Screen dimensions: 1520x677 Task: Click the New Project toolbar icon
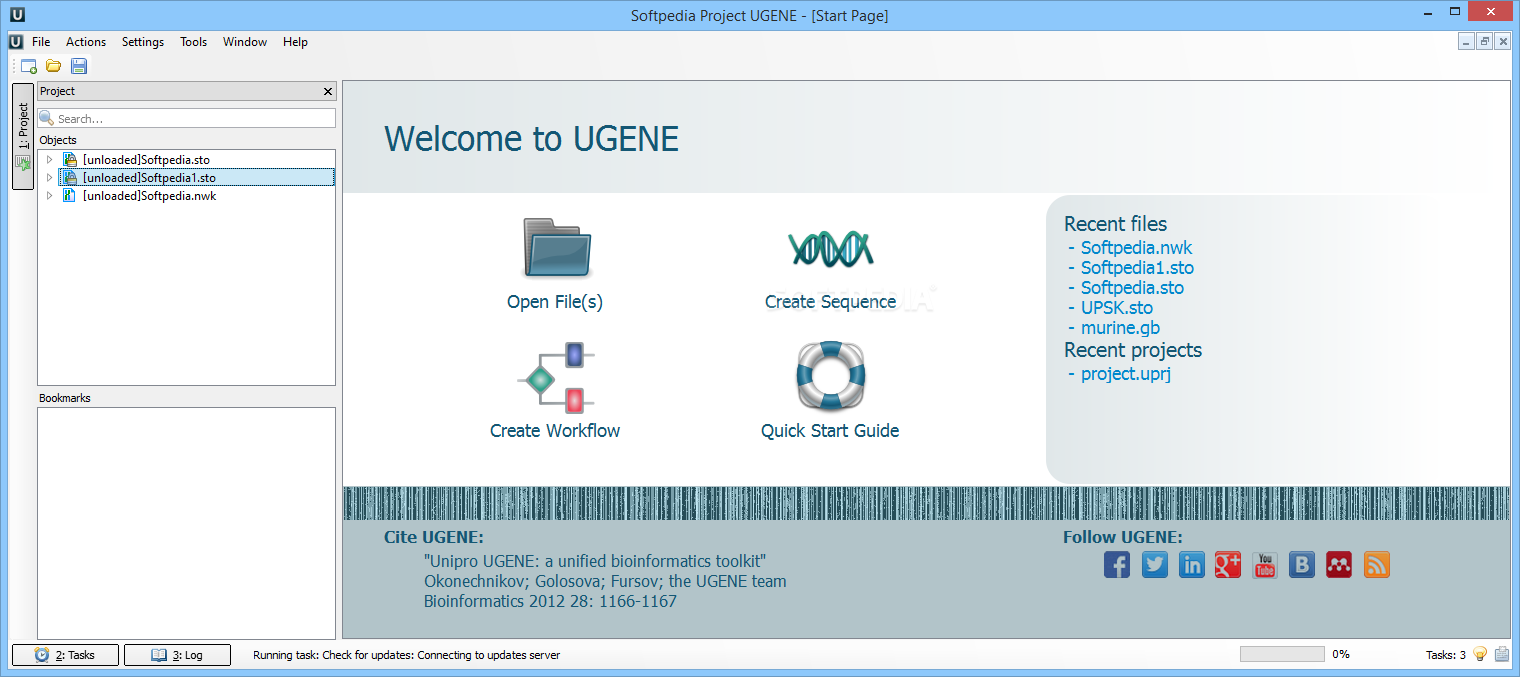29,66
